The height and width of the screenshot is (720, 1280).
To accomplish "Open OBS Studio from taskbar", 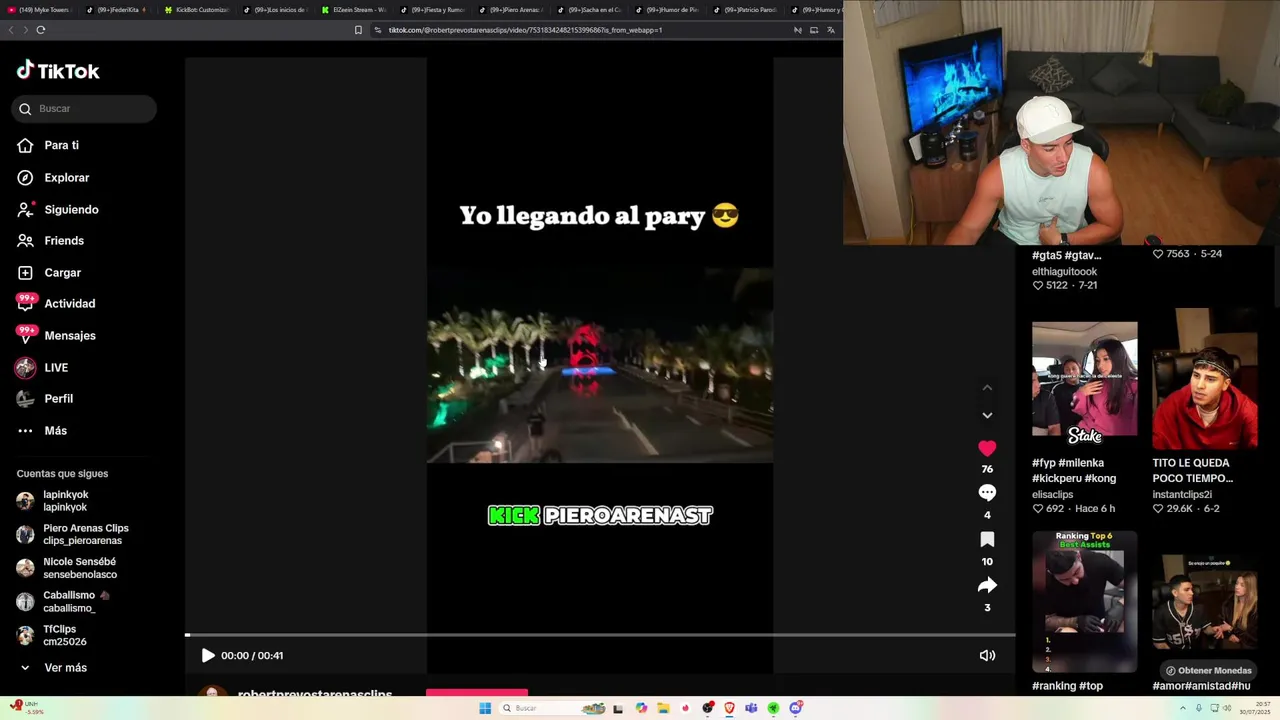I will pos(708,708).
